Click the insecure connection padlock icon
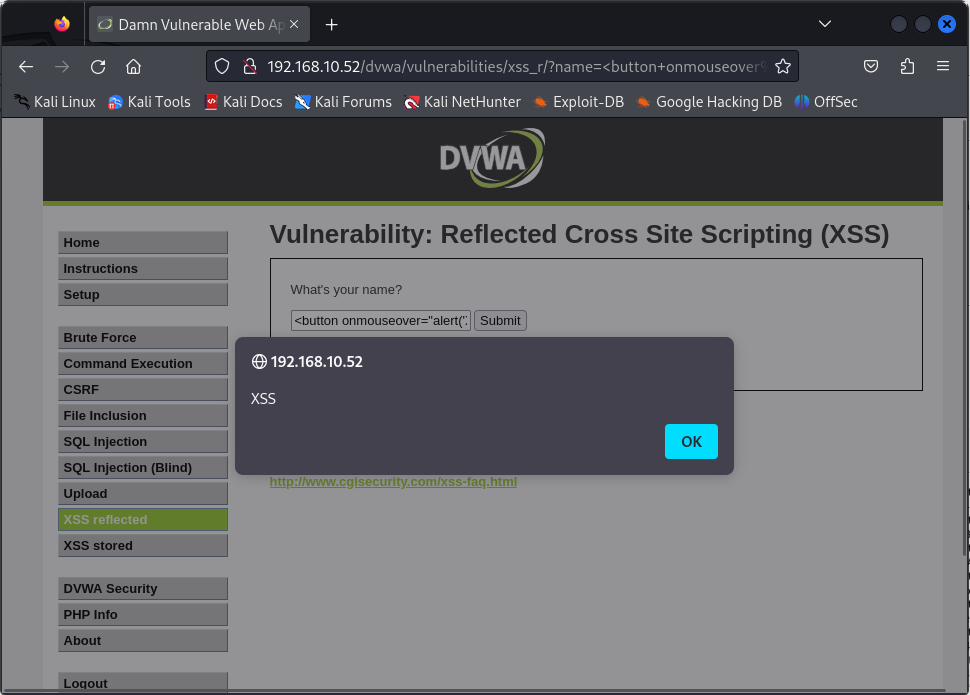This screenshot has height=695, width=970. pyautogui.click(x=250, y=66)
